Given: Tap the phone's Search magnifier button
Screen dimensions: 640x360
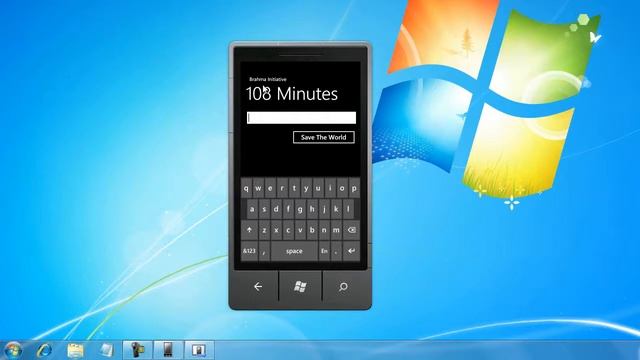Looking at the screenshot, I should pos(343,287).
